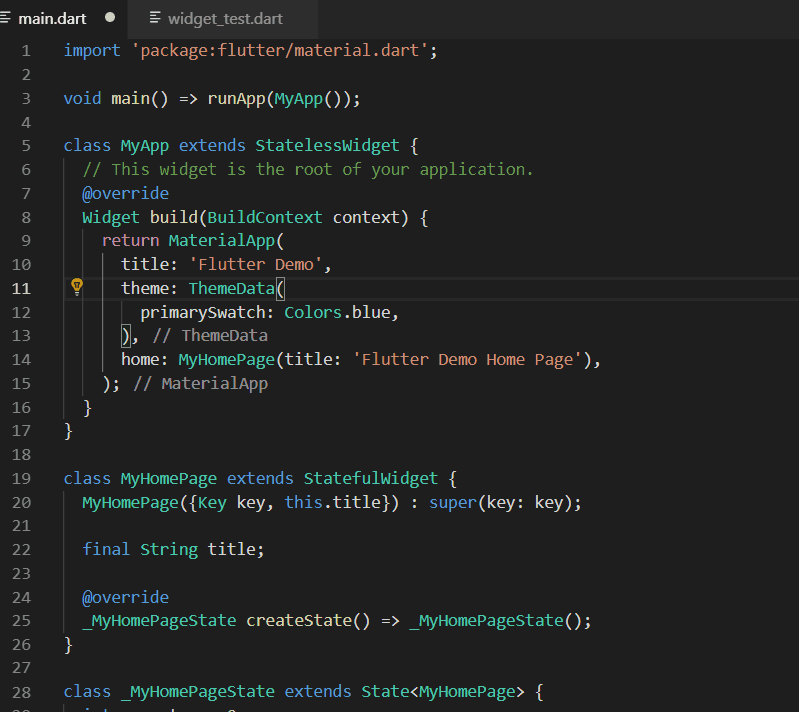The image size is (799, 712).
Task: Click line number 1 in the gutter
Action: [x=26, y=51]
